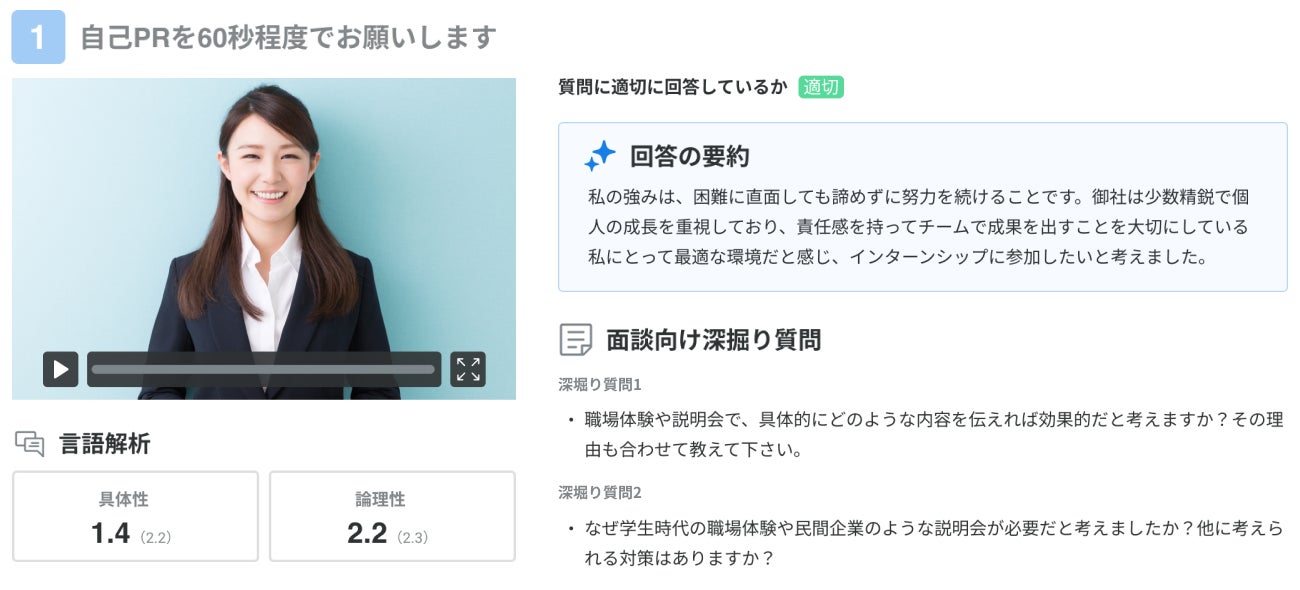The width and height of the screenshot is (1300, 590).
Task: Click the 質問に適切に回答しているか label
Action: pos(673,87)
